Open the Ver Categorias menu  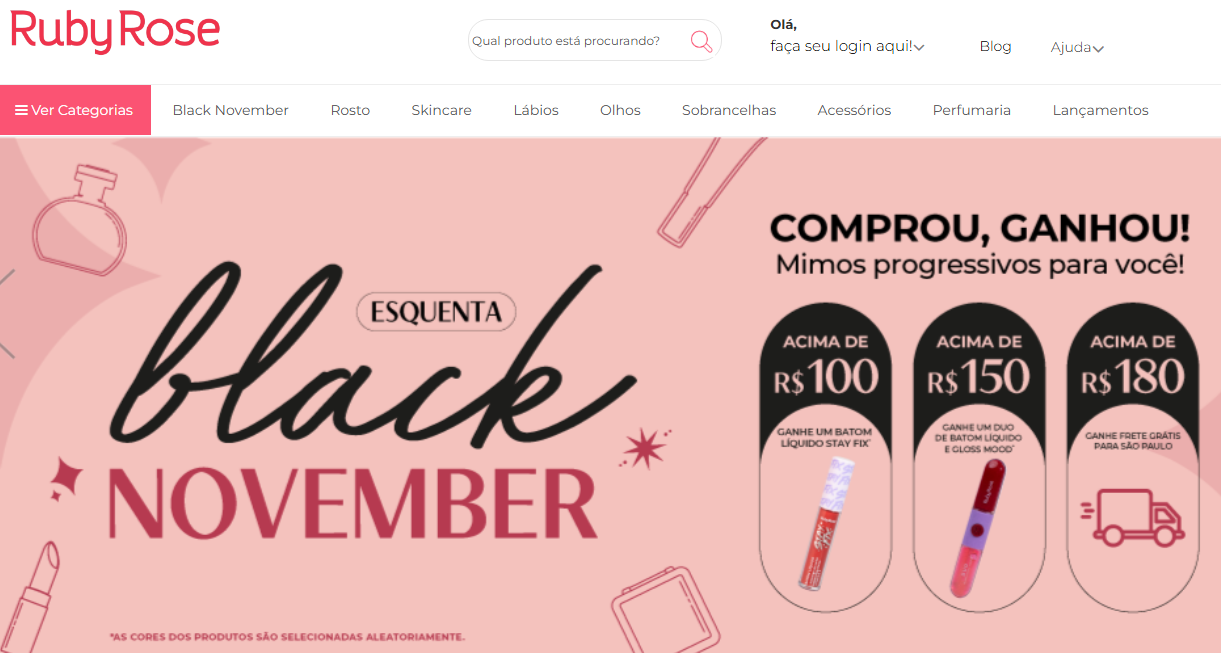[x=75, y=110]
